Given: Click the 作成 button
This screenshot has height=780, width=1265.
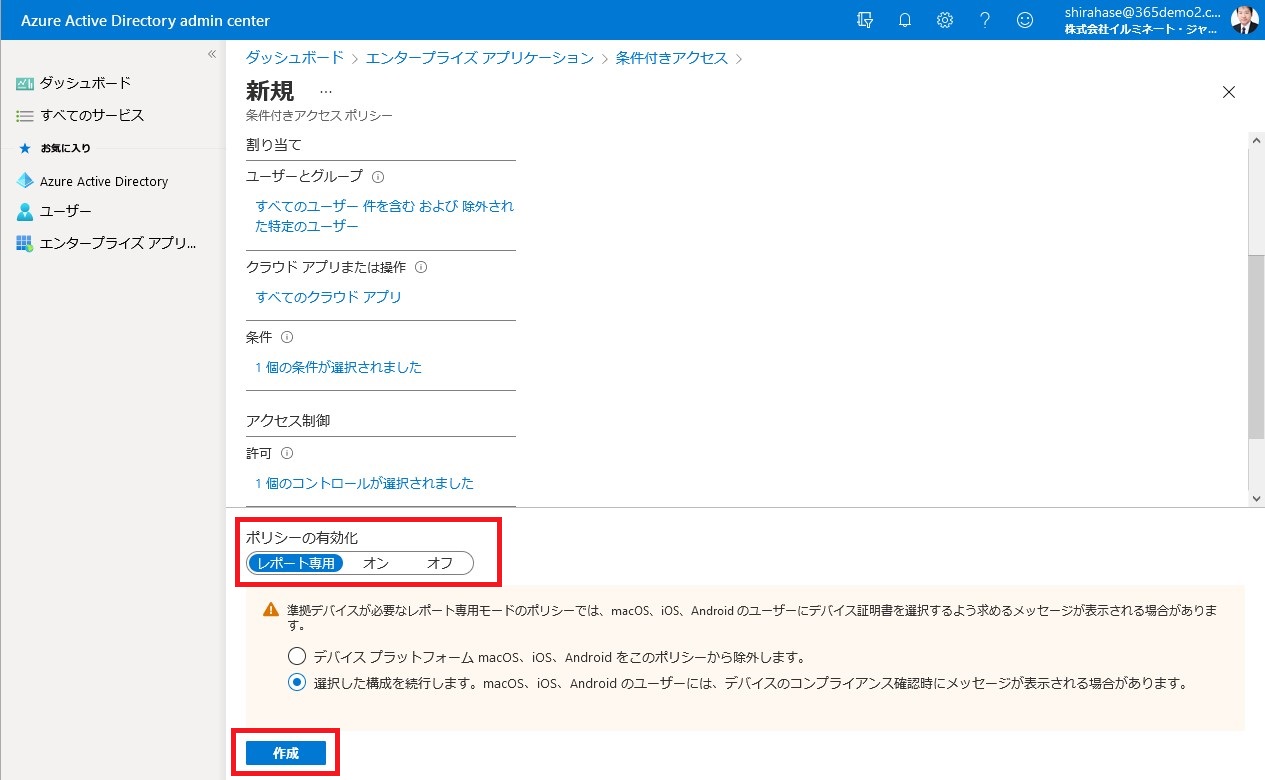Looking at the screenshot, I should 286,753.
